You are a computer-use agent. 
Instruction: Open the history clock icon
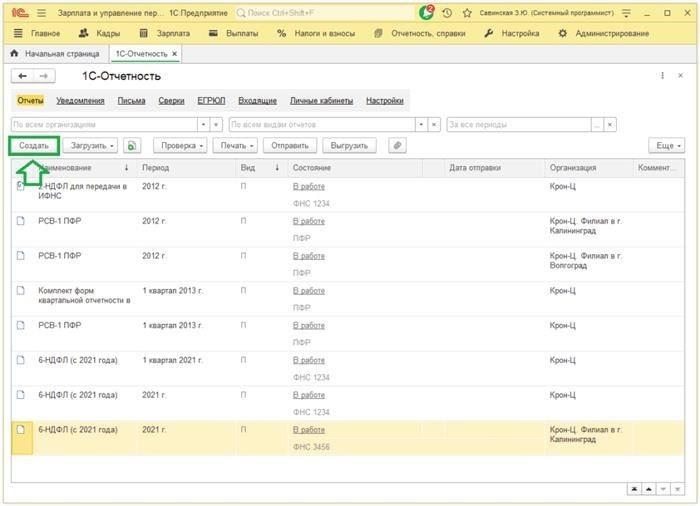(447, 13)
